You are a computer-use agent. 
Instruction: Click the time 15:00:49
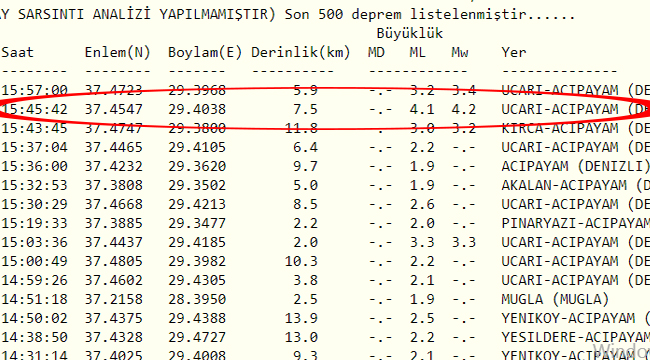[34, 261]
